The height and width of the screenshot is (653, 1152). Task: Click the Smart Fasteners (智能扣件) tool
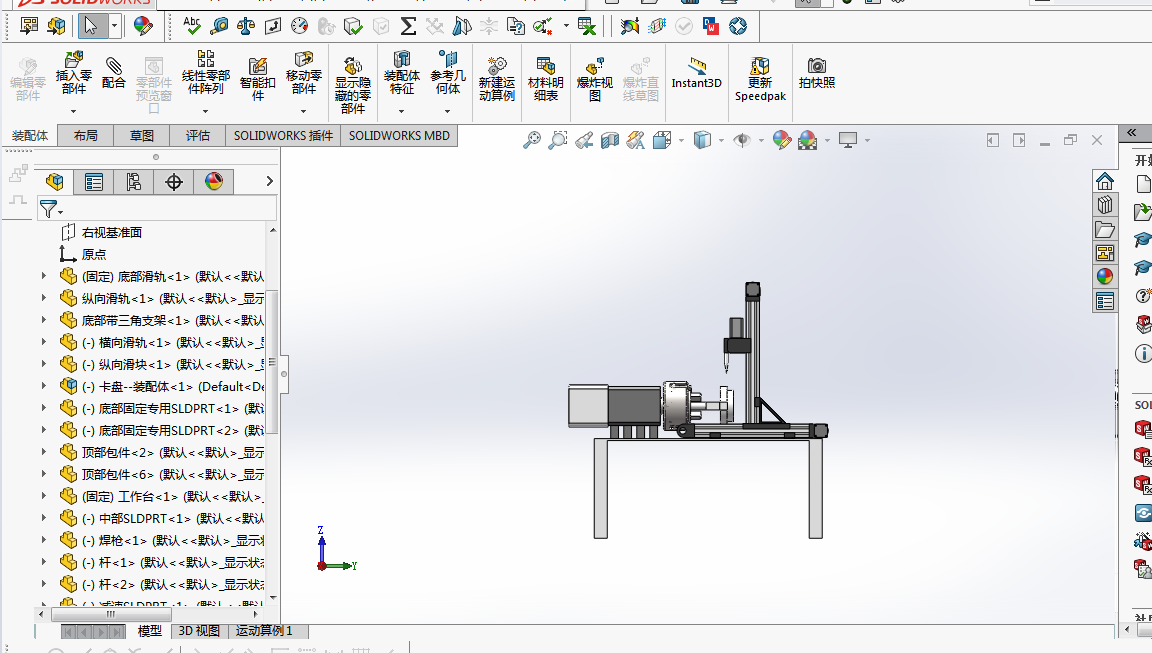257,79
